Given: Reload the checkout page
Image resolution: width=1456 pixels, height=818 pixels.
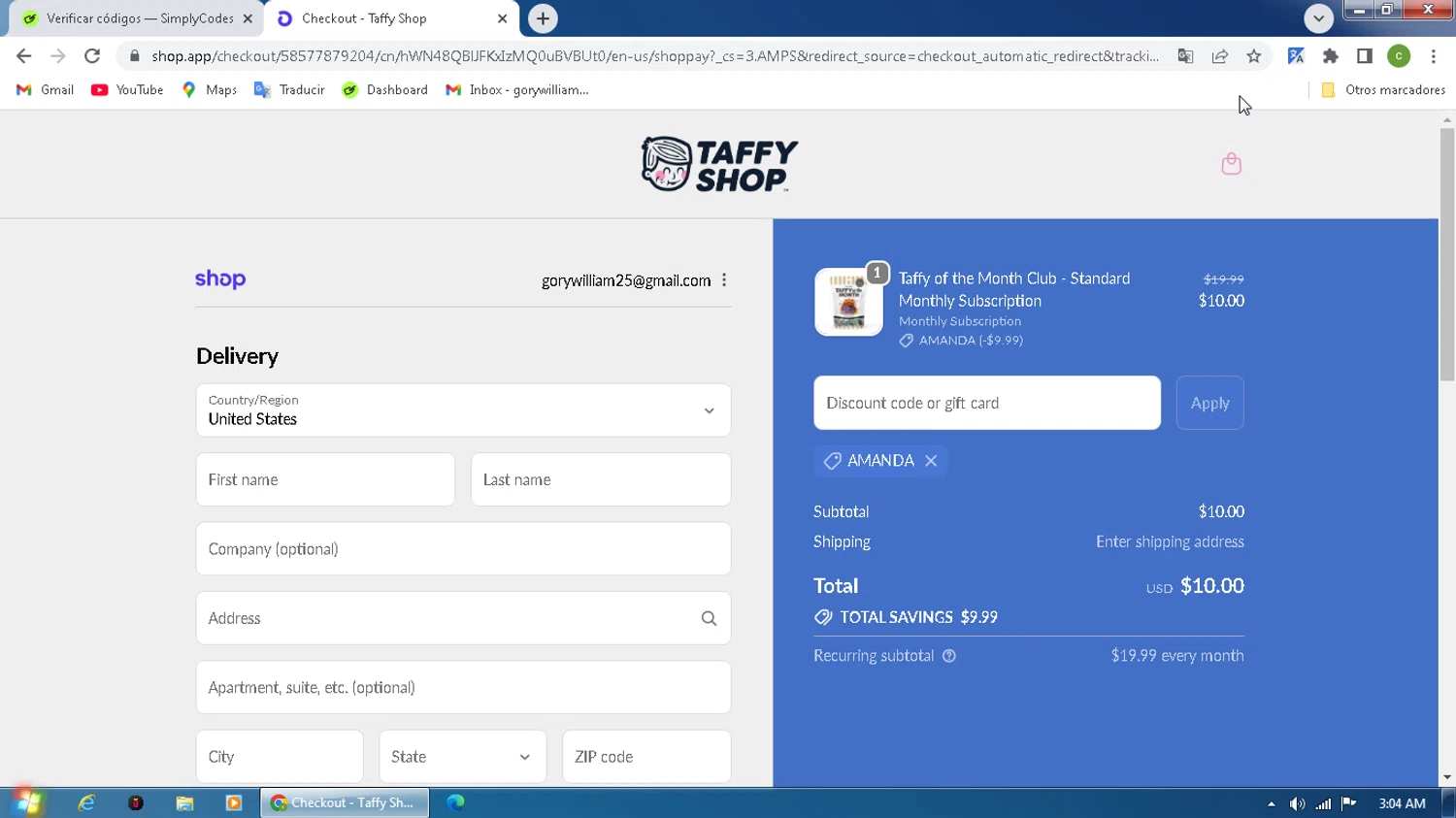Looking at the screenshot, I should point(92,56).
